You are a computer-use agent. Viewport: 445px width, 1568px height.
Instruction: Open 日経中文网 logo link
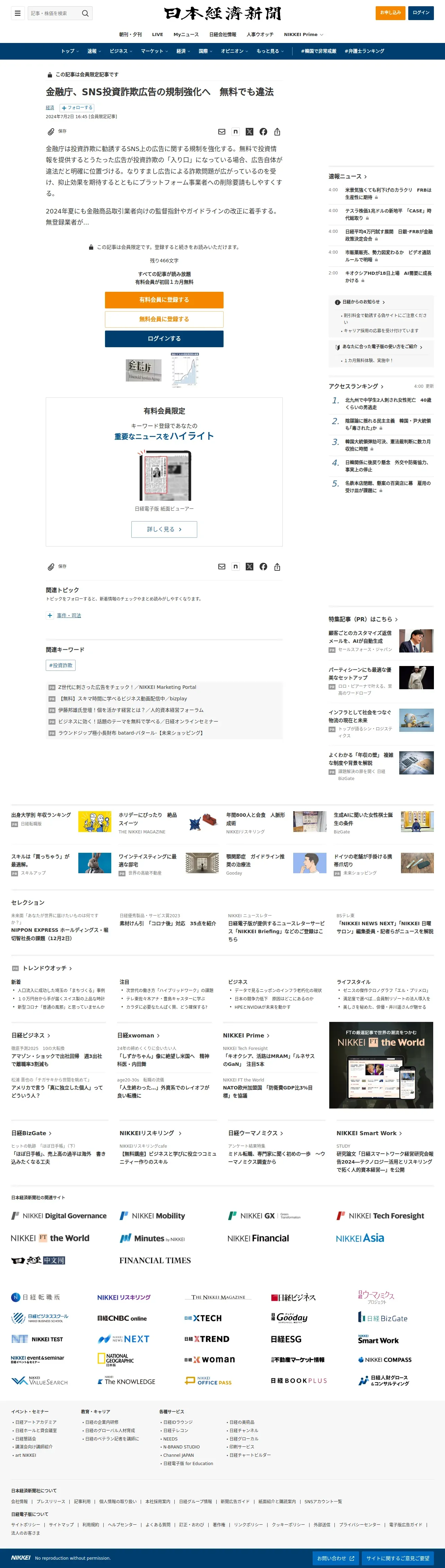[38, 1261]
